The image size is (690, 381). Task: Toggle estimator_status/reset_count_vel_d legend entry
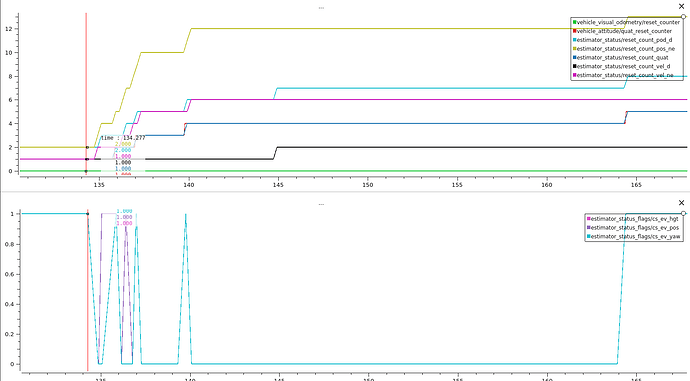click(x=621, y=66)
